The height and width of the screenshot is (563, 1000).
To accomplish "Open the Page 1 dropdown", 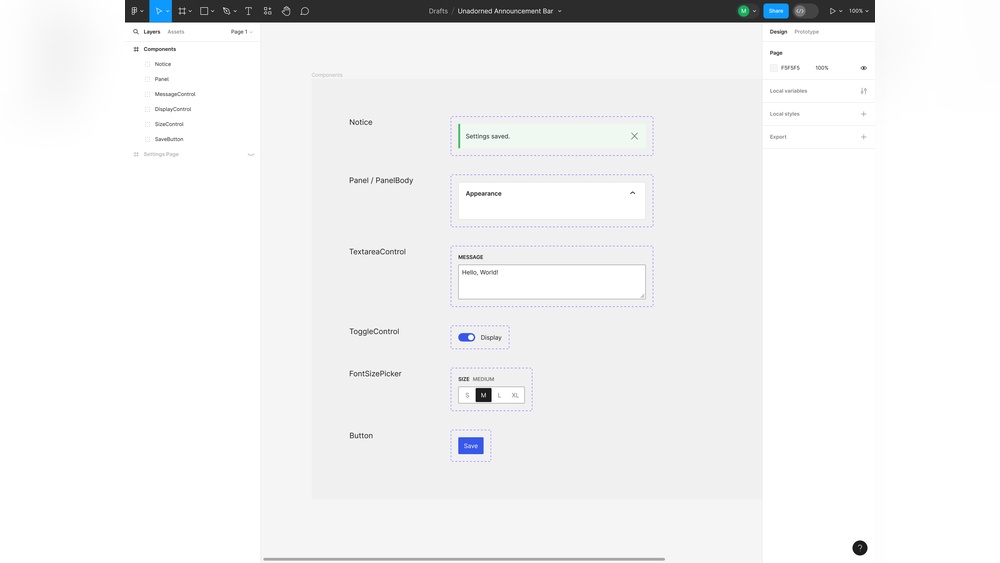I will 242,31.
